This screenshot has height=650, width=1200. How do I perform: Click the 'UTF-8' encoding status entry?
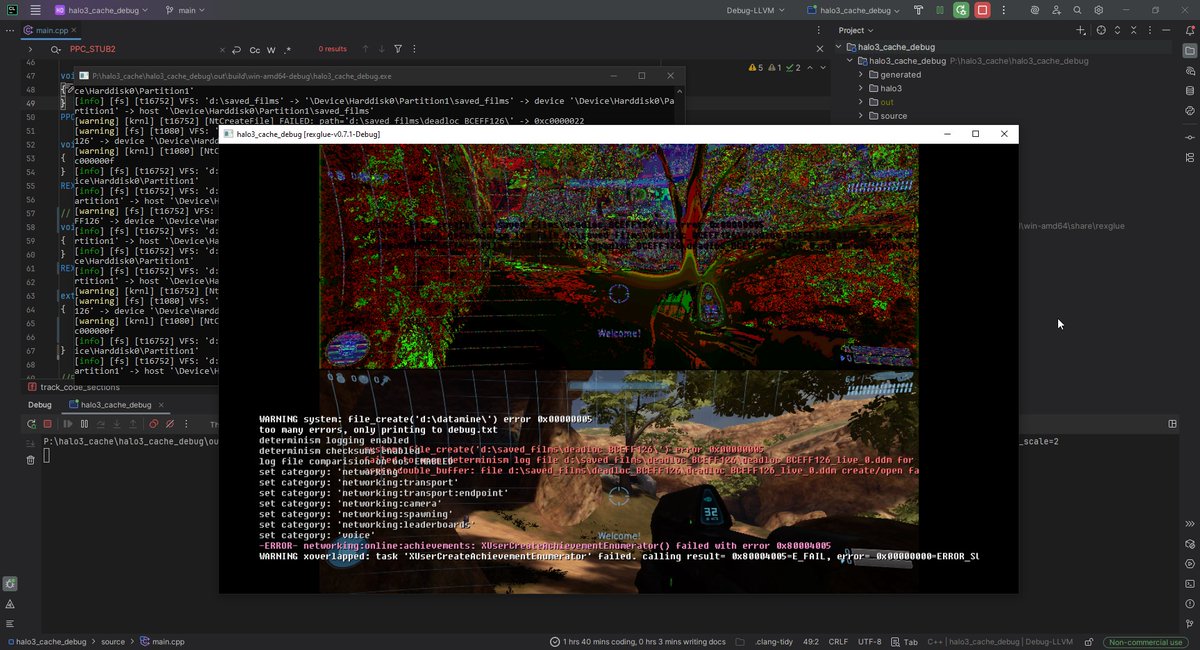coord(869,642)
